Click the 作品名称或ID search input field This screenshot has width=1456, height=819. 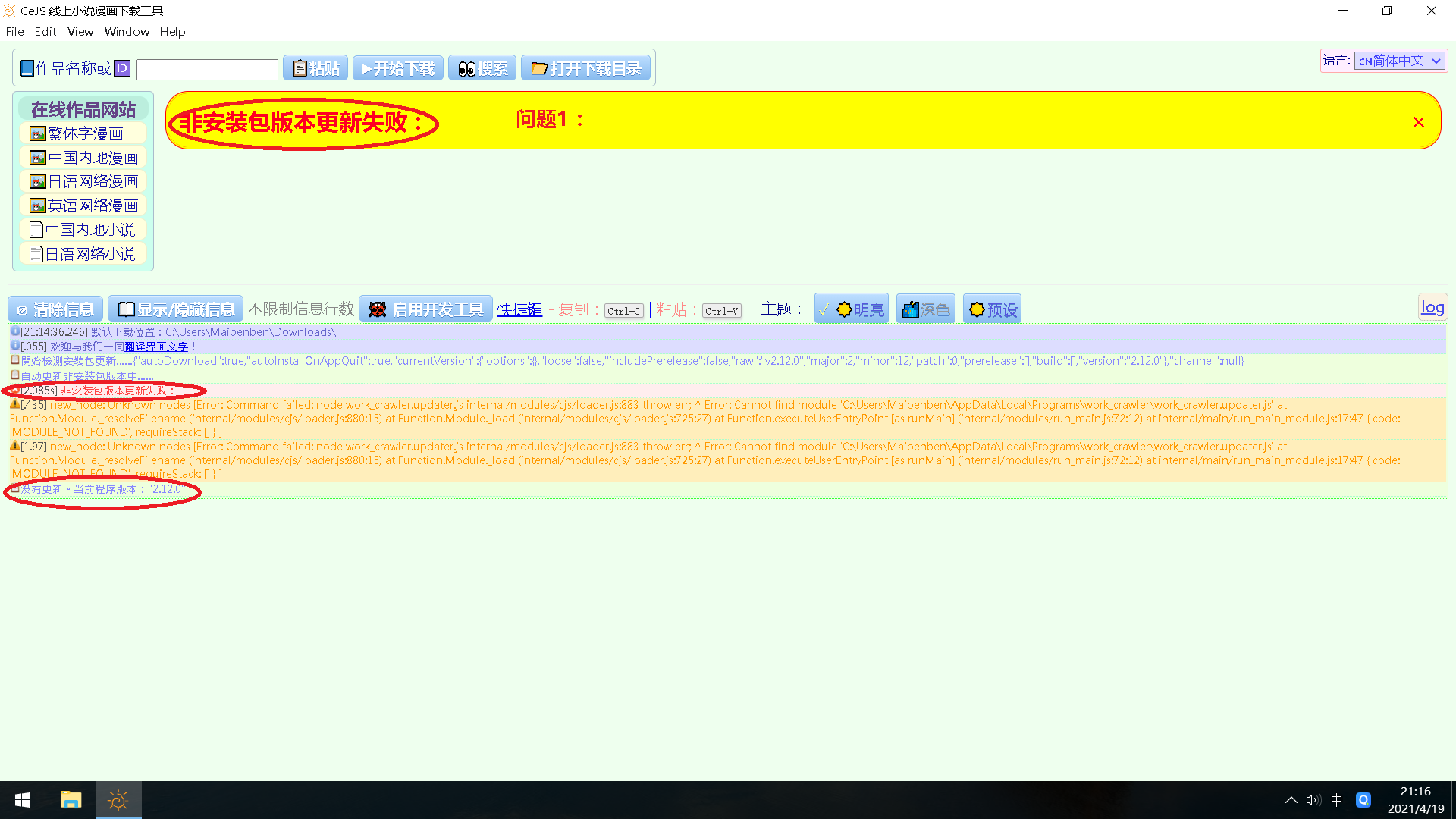[x=206, y=68]
